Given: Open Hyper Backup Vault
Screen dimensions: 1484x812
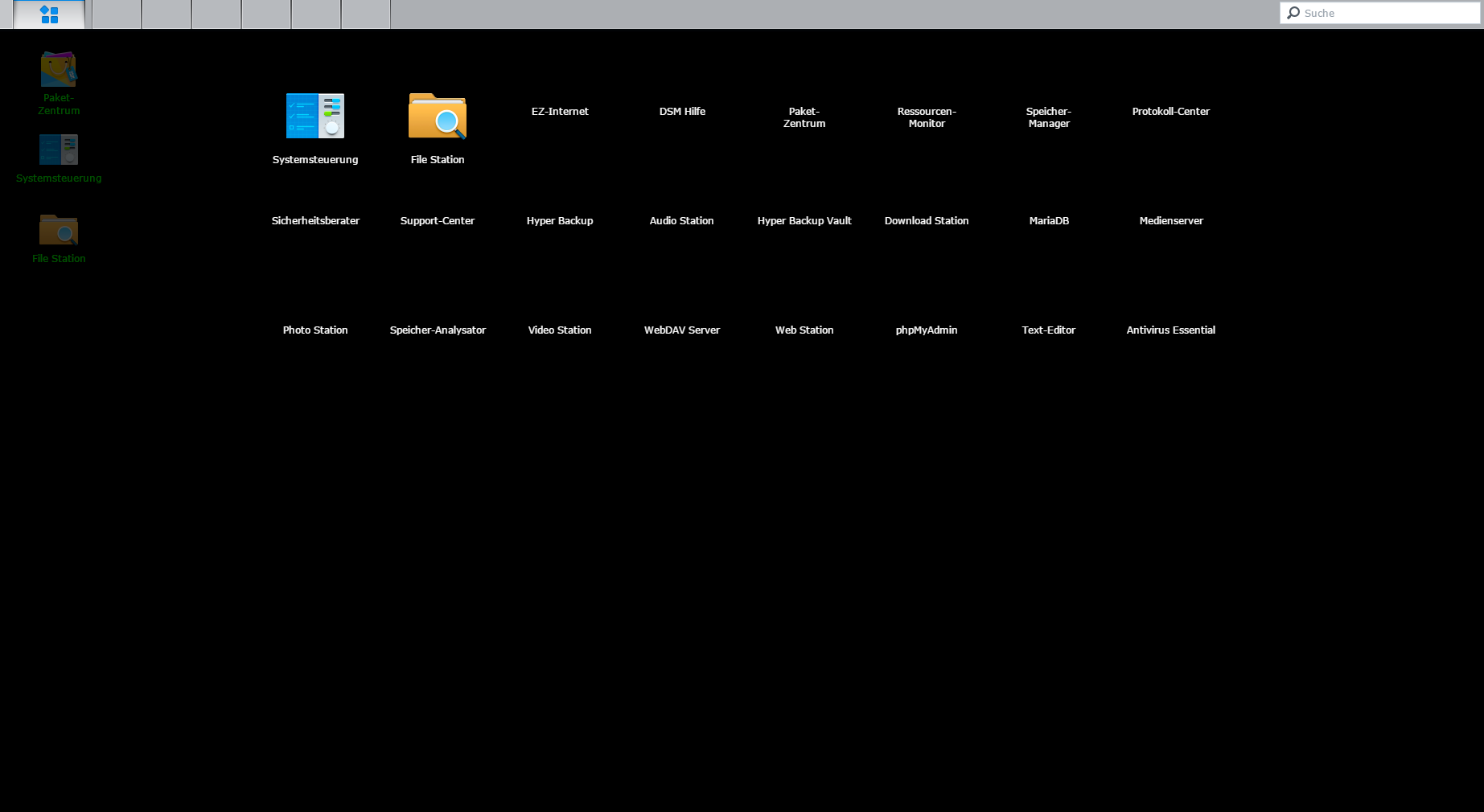Looking at the screenshot, I should (x=804, y=221).
